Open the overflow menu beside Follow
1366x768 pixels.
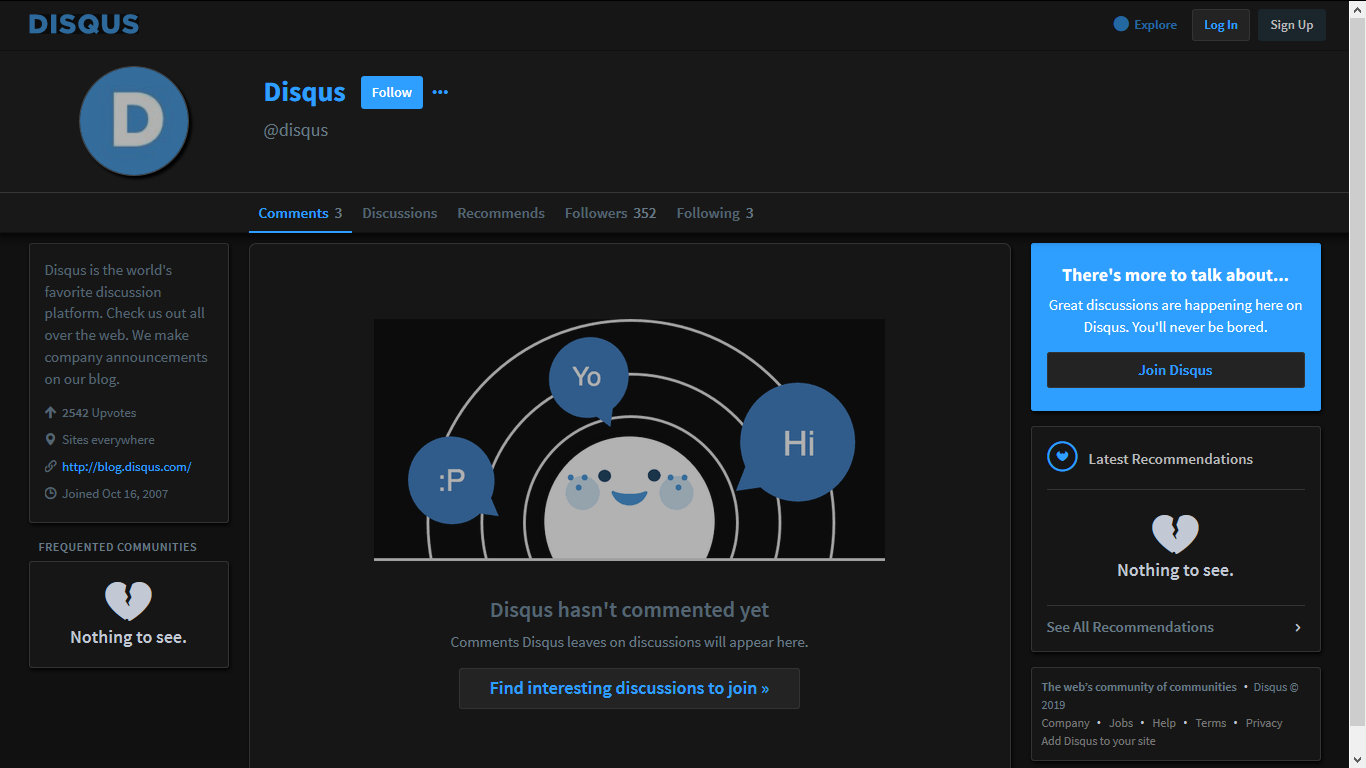click(440, 91)
